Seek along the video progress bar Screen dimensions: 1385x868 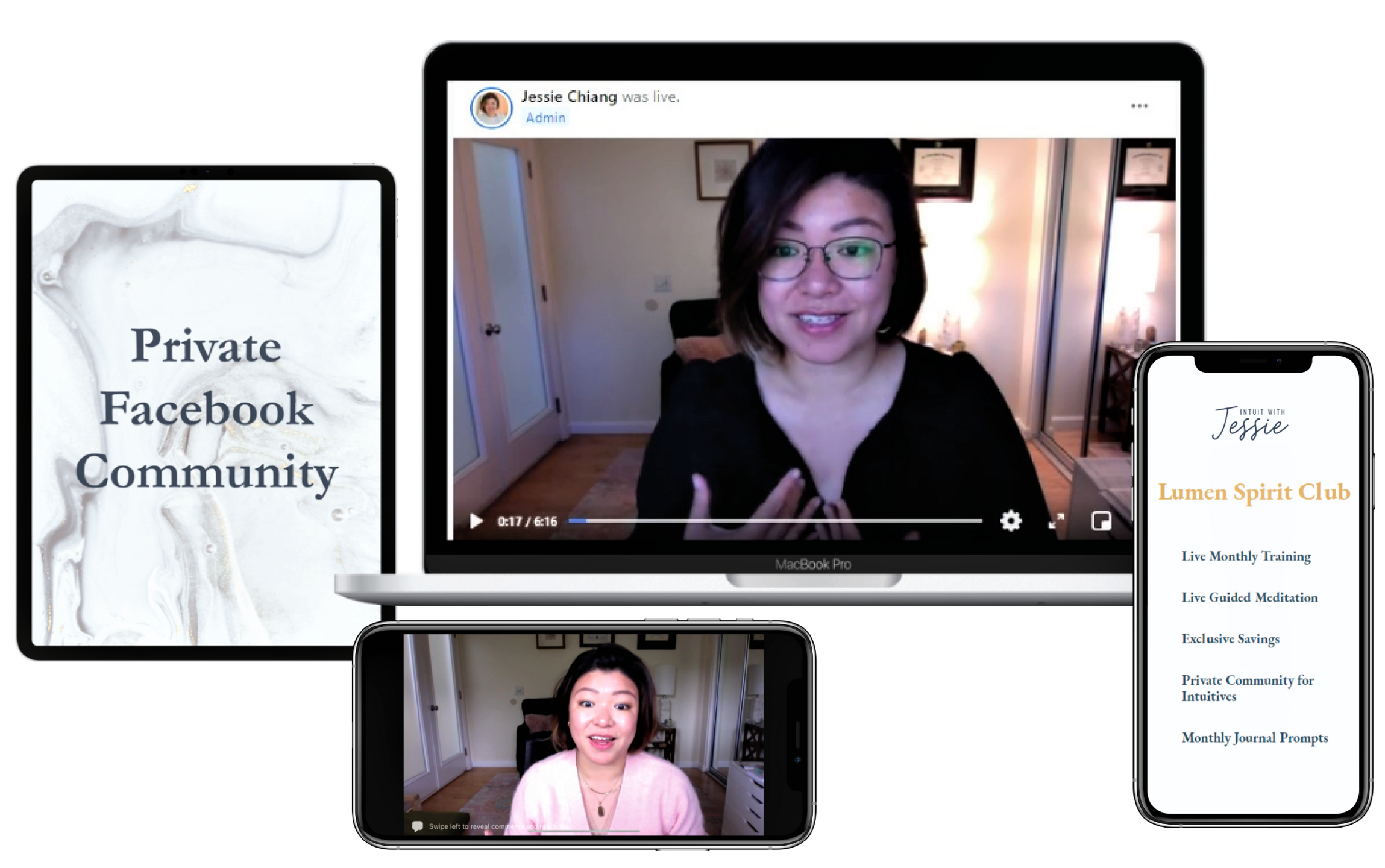[x=774, y=521]
